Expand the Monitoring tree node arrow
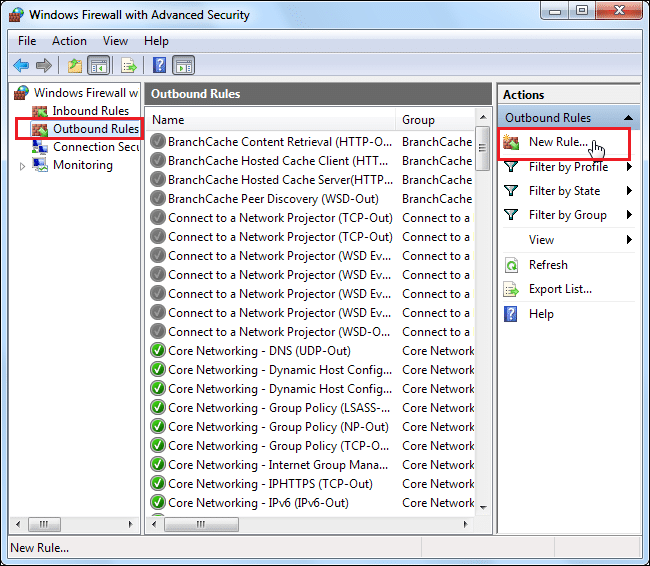Screen dimensions: 650x566 pos(22,166)
